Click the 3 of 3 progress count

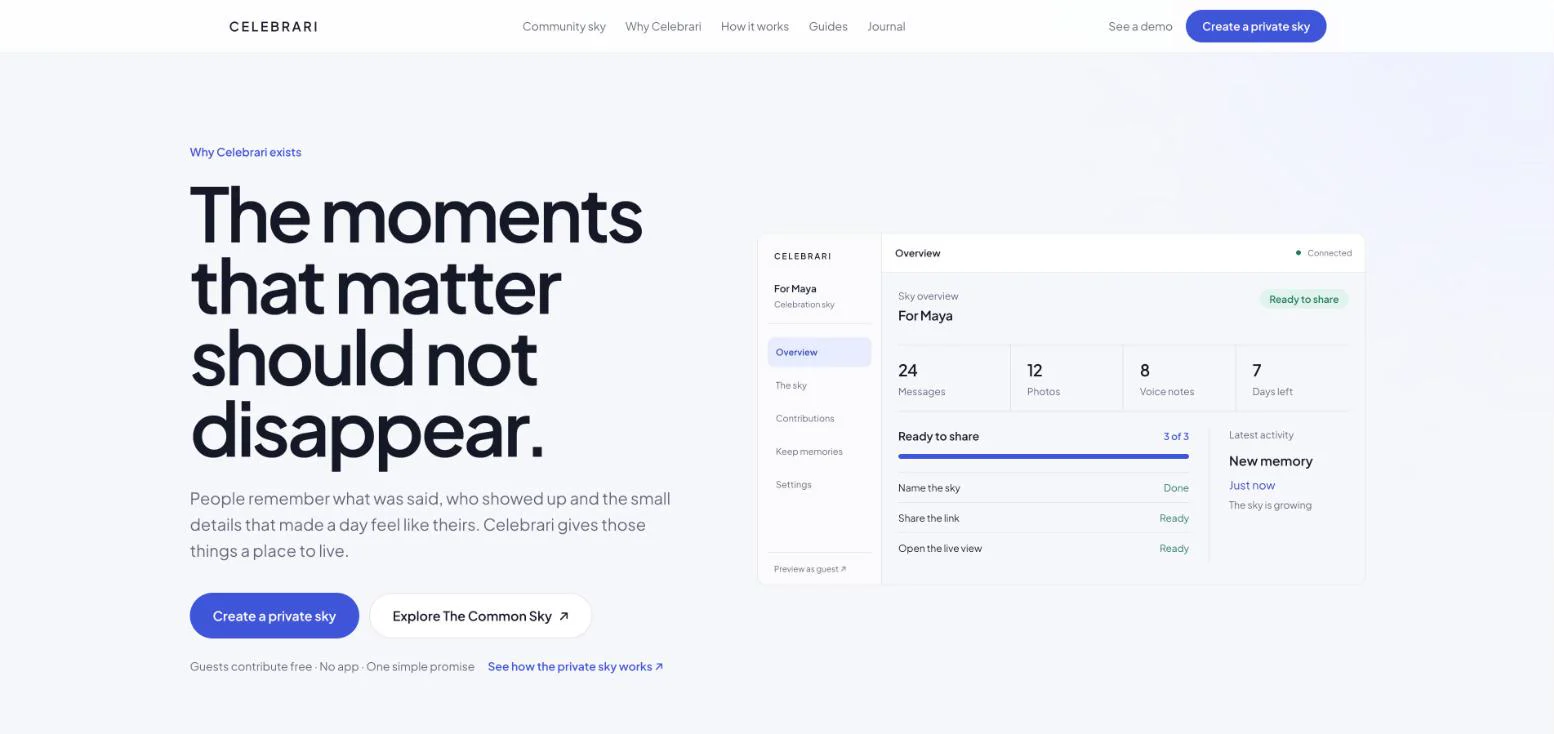(x=1176, y=436)
